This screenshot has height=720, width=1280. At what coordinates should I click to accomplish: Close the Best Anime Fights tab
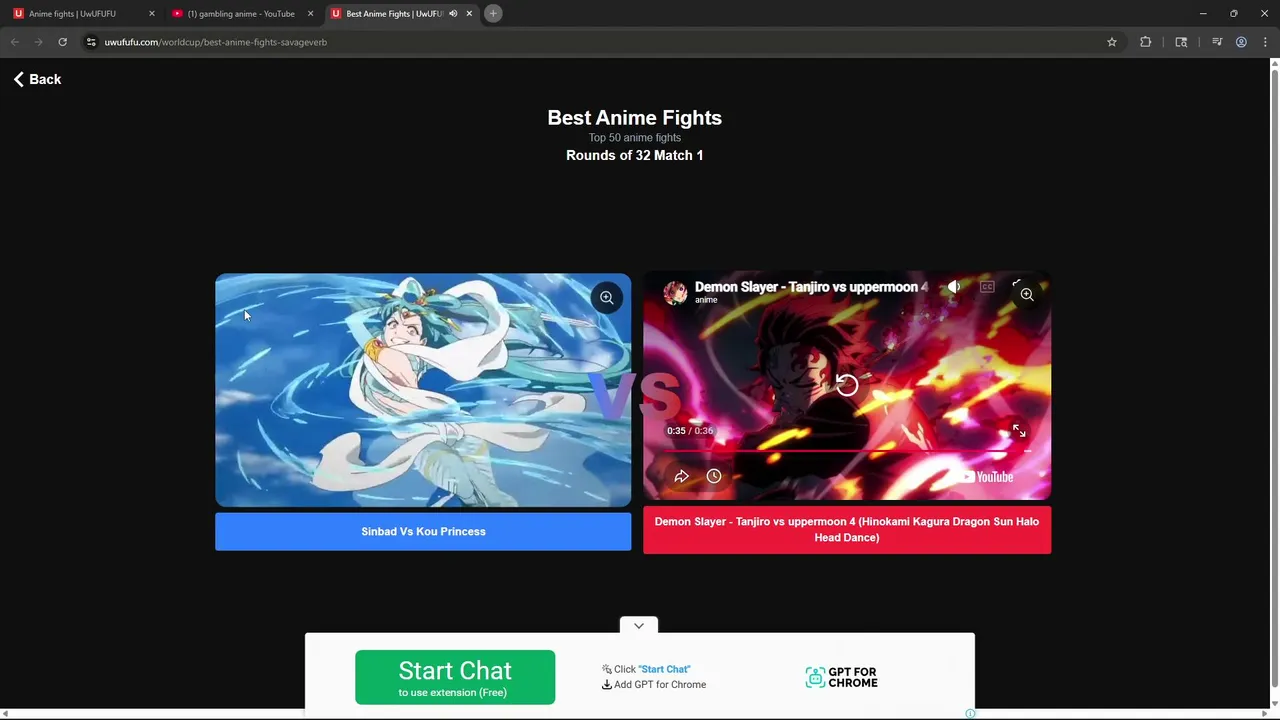[469, 14]
